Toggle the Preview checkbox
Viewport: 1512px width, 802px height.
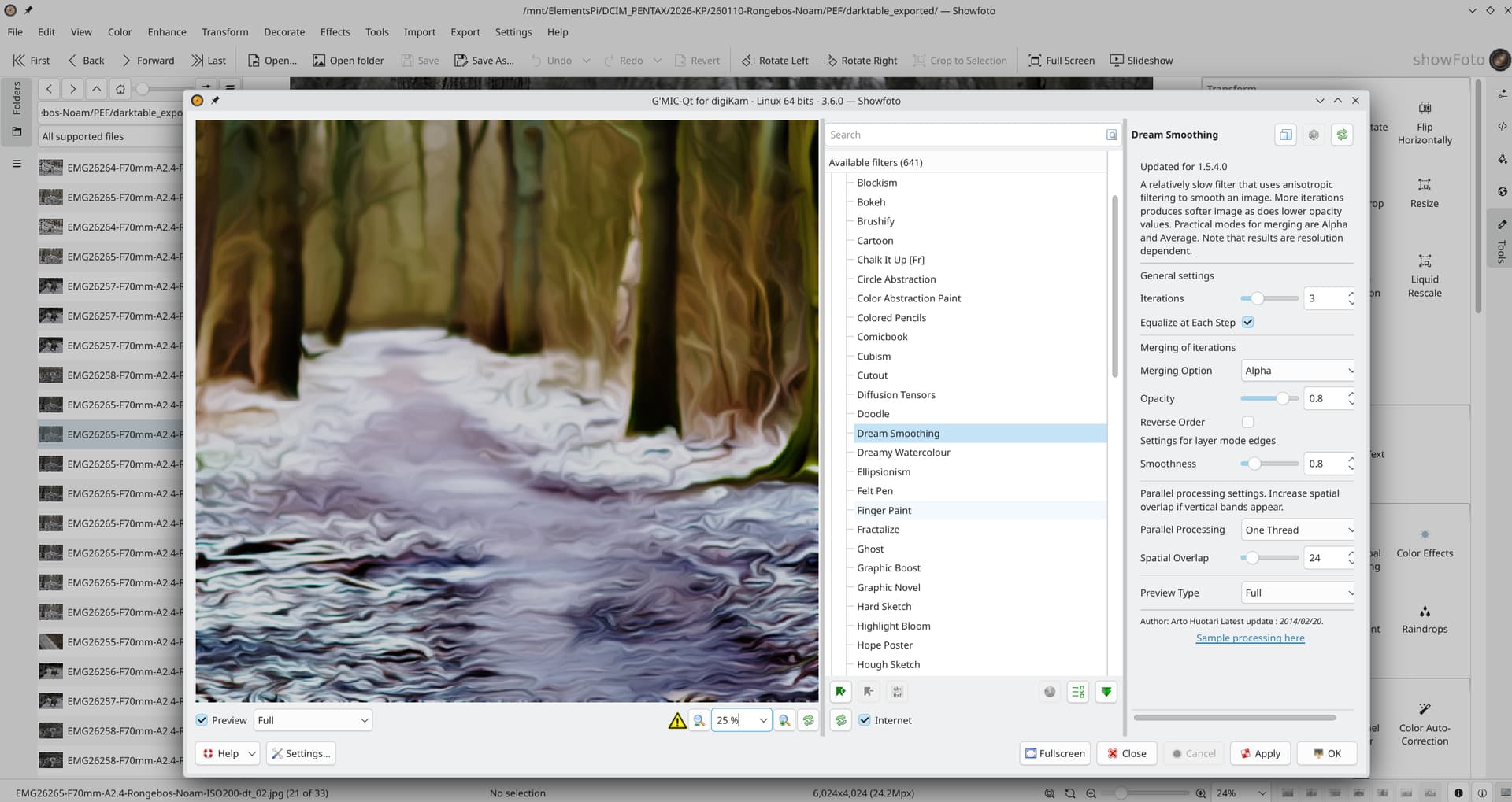(x=202, y=720)
